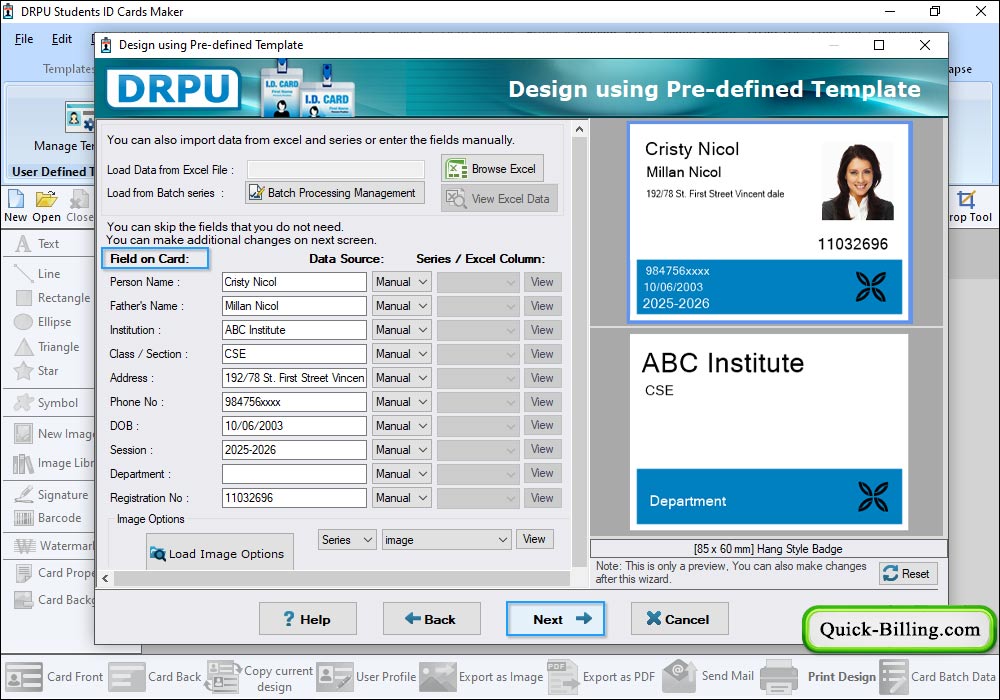Insert a New Image from sidebar
The width and height of the screenshot is (1000, 700).
pos(54,434)
